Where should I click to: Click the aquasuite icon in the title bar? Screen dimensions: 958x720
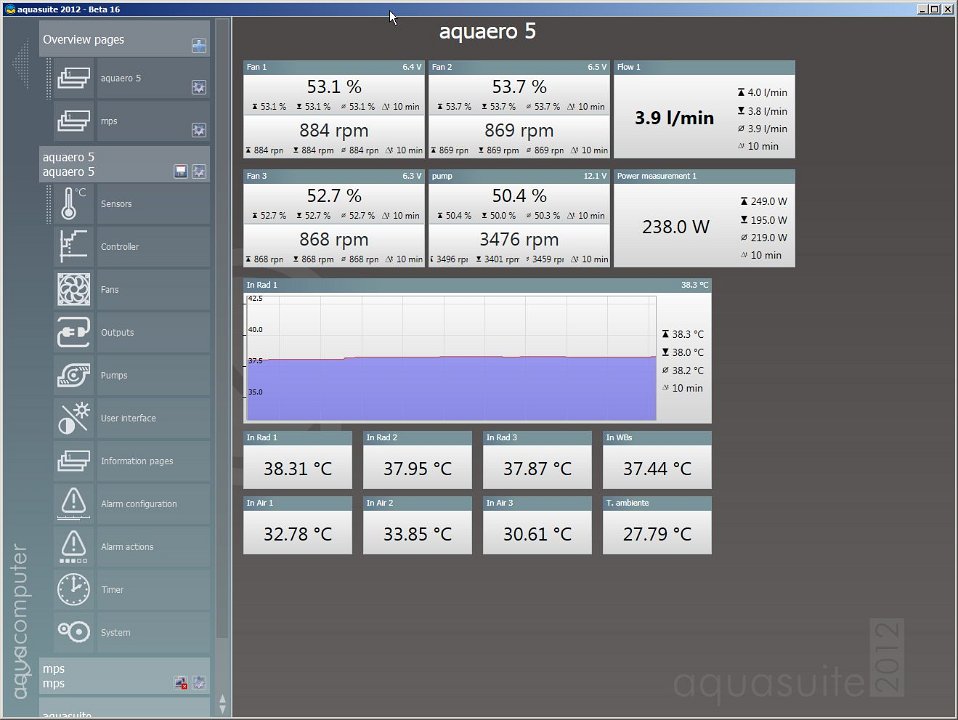pos(10,9)
